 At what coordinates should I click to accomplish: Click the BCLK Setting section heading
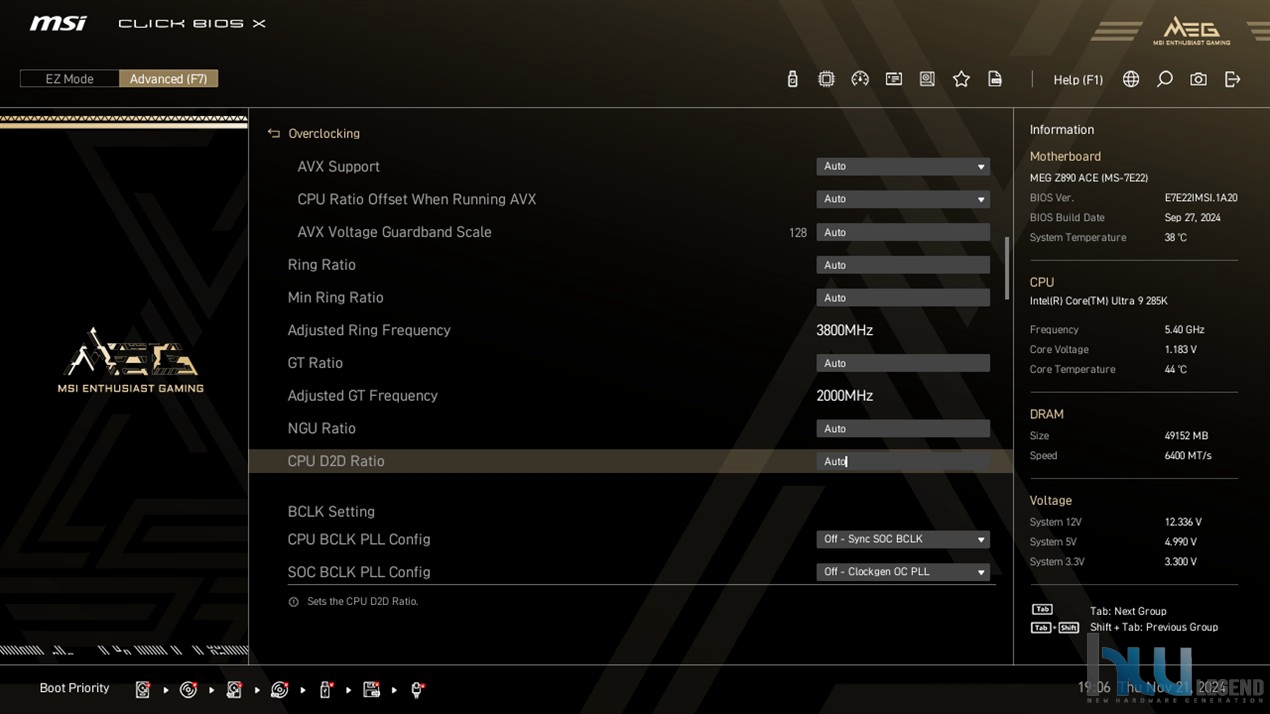click(x=331, y=512)
